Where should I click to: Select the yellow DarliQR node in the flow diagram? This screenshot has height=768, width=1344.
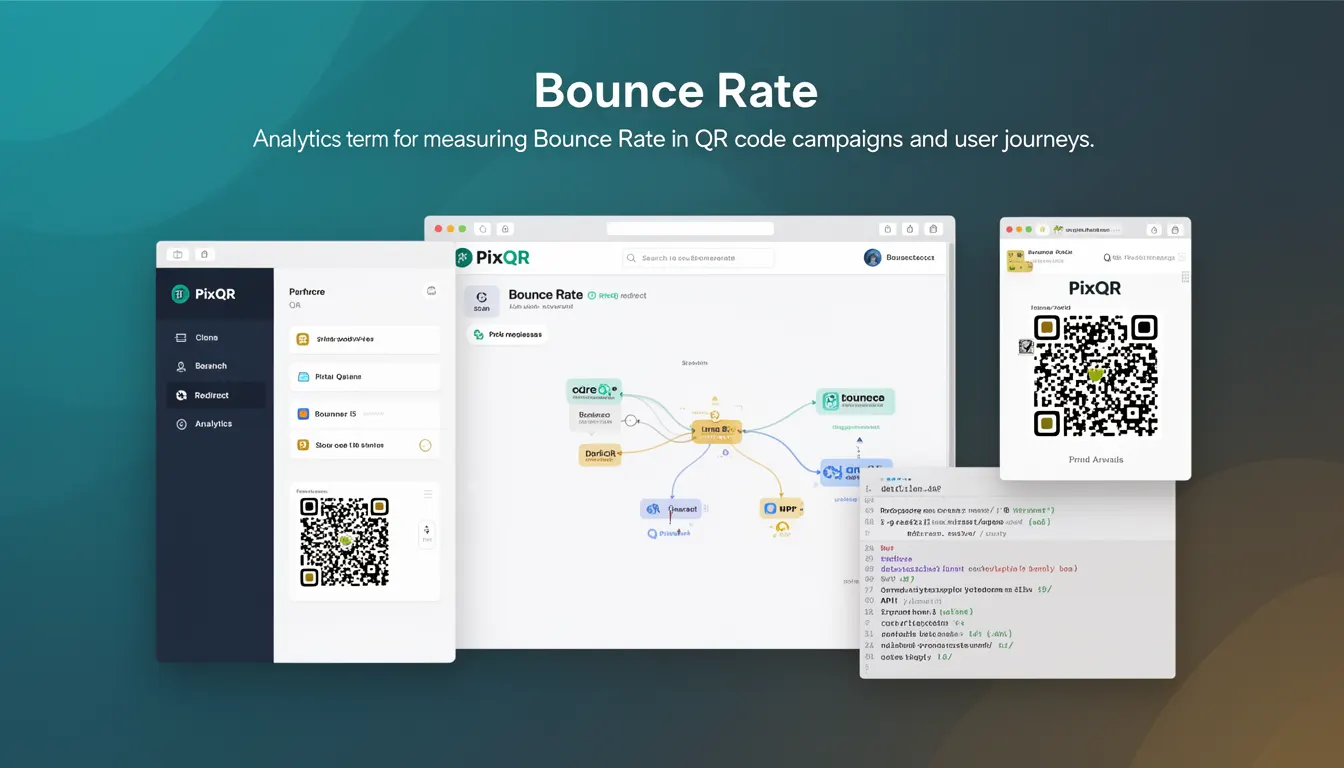tap(600, 454)
